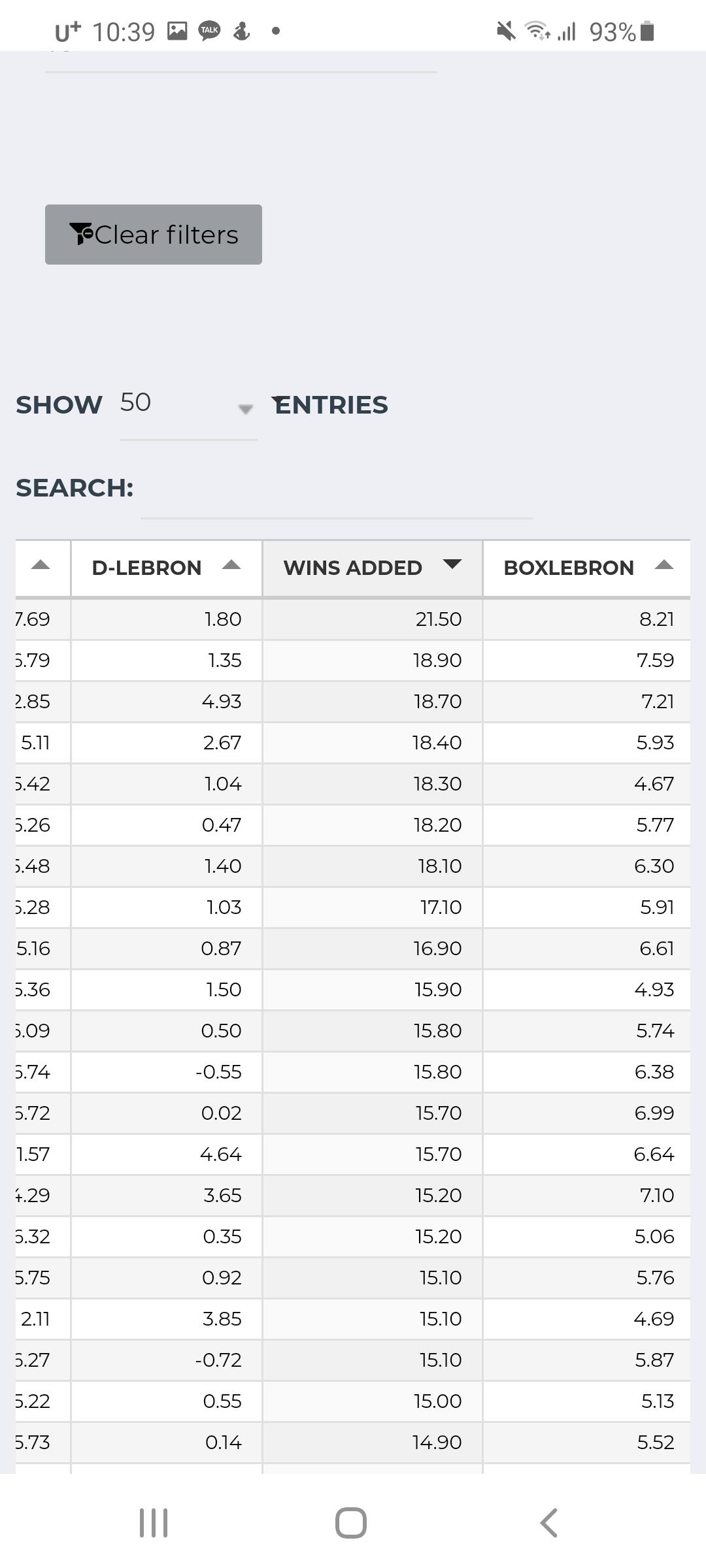
Task: Tap Android recent apps button
Action: tap(154, 1523)
